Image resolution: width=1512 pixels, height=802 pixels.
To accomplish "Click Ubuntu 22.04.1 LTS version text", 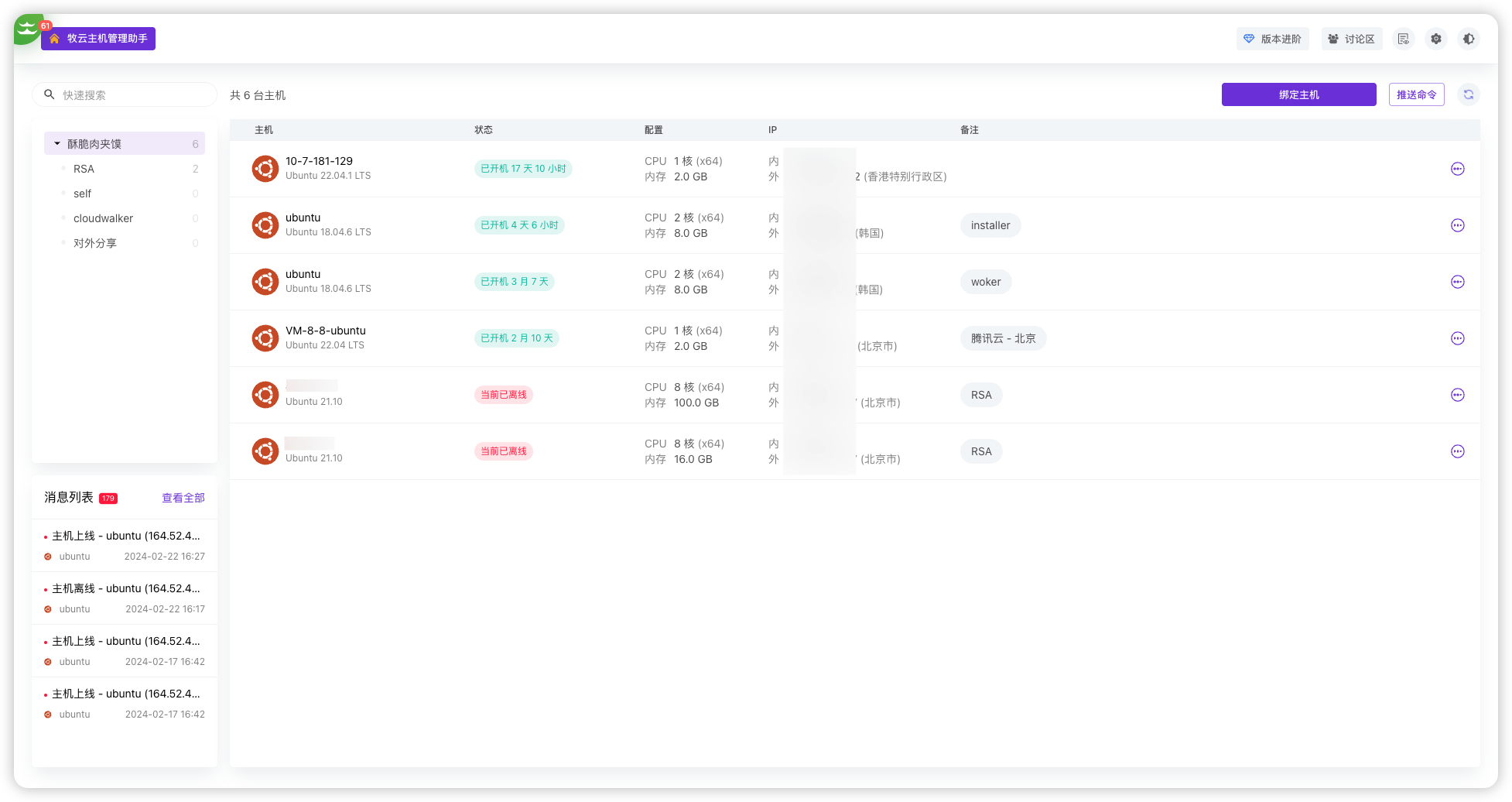I will click(328, 176).
